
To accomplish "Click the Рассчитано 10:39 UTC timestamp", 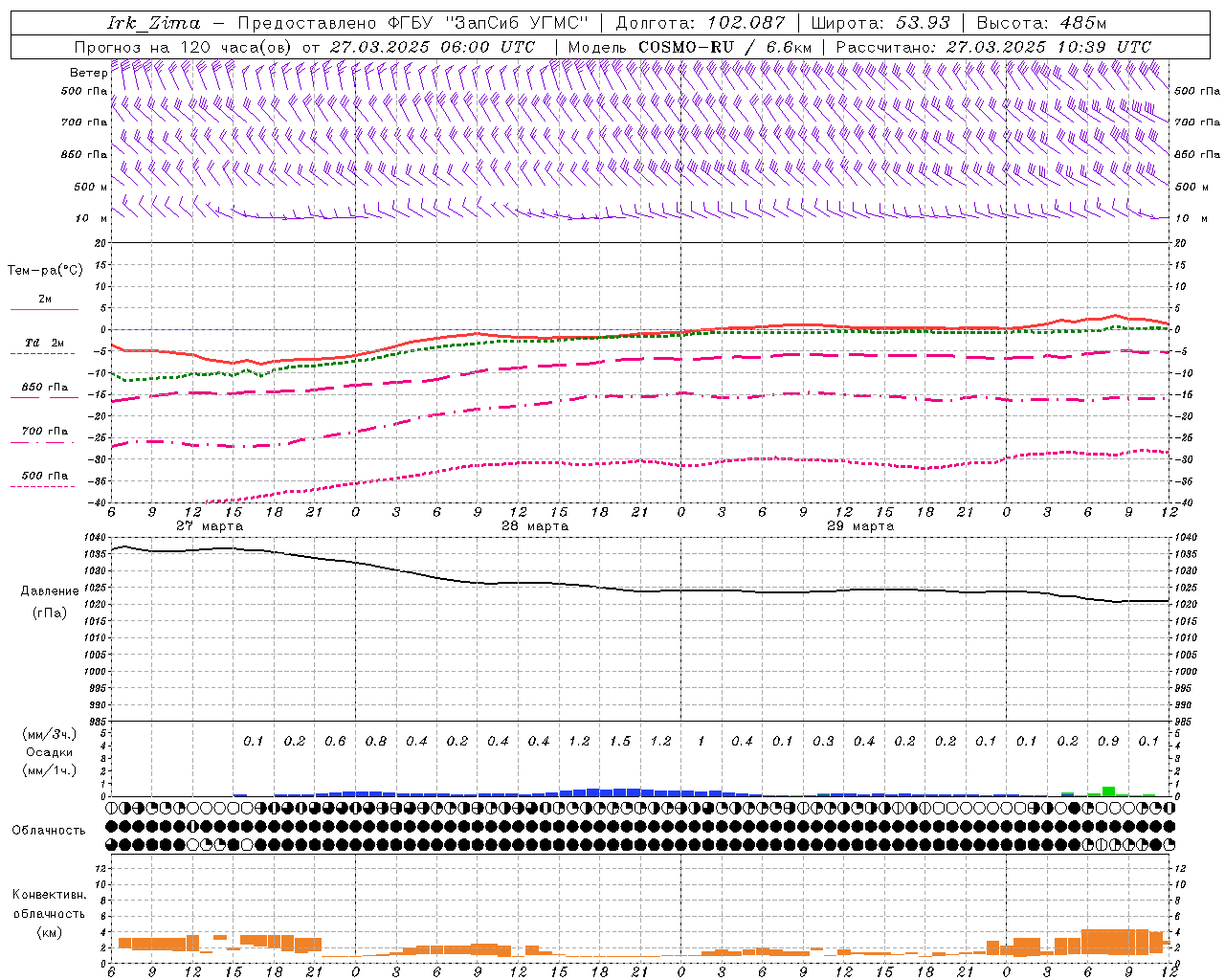I will pyautogui.click(x=993, y=47).
